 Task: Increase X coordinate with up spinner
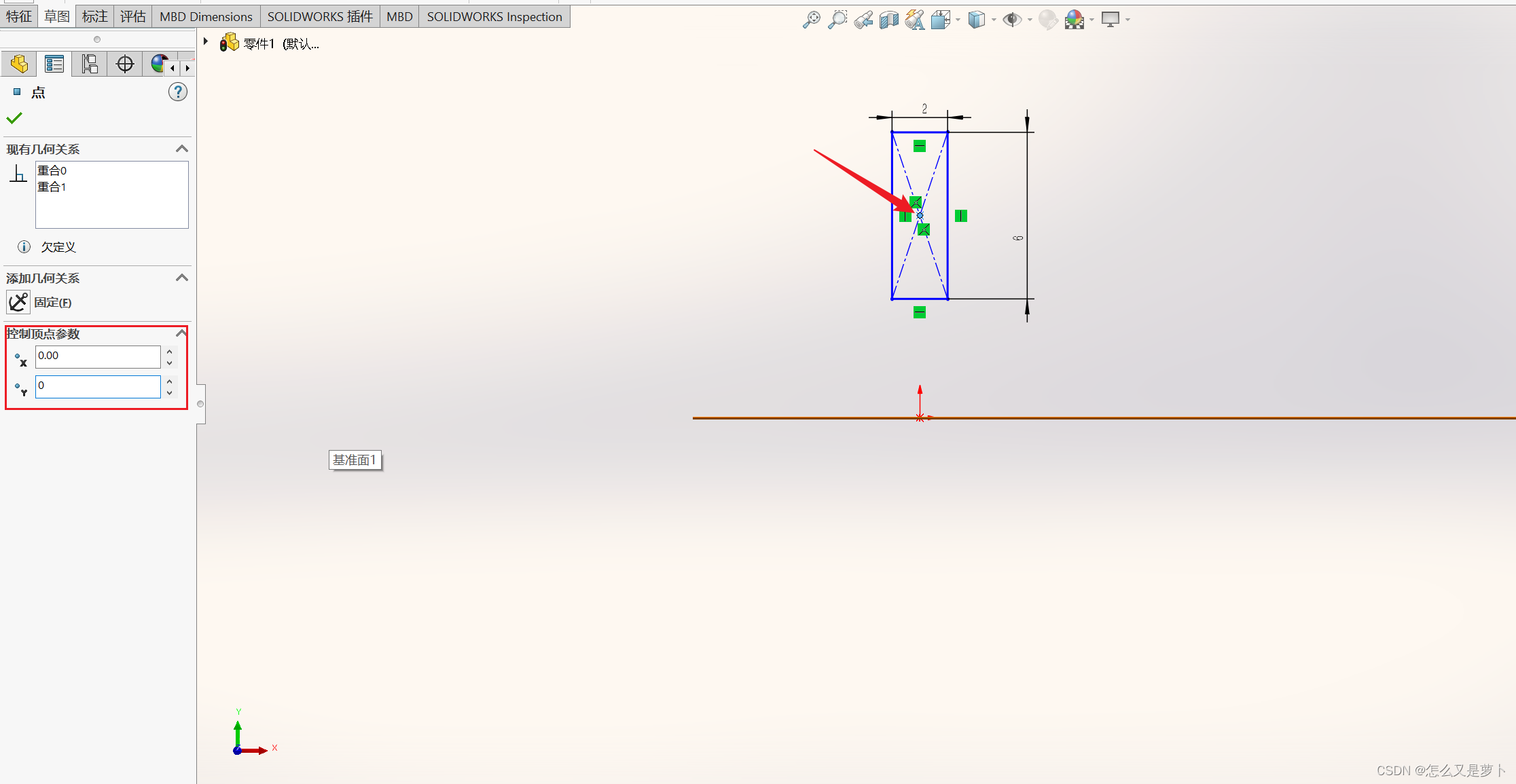tap(169, 351)
